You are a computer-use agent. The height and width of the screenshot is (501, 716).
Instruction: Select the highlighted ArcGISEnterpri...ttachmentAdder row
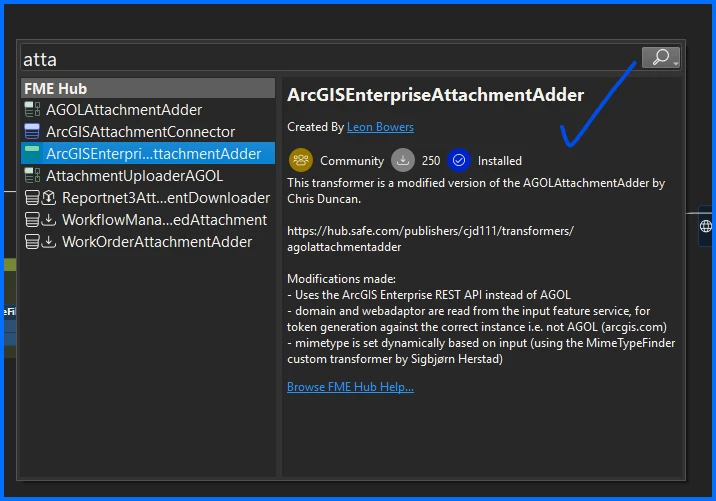click(148, 153)
